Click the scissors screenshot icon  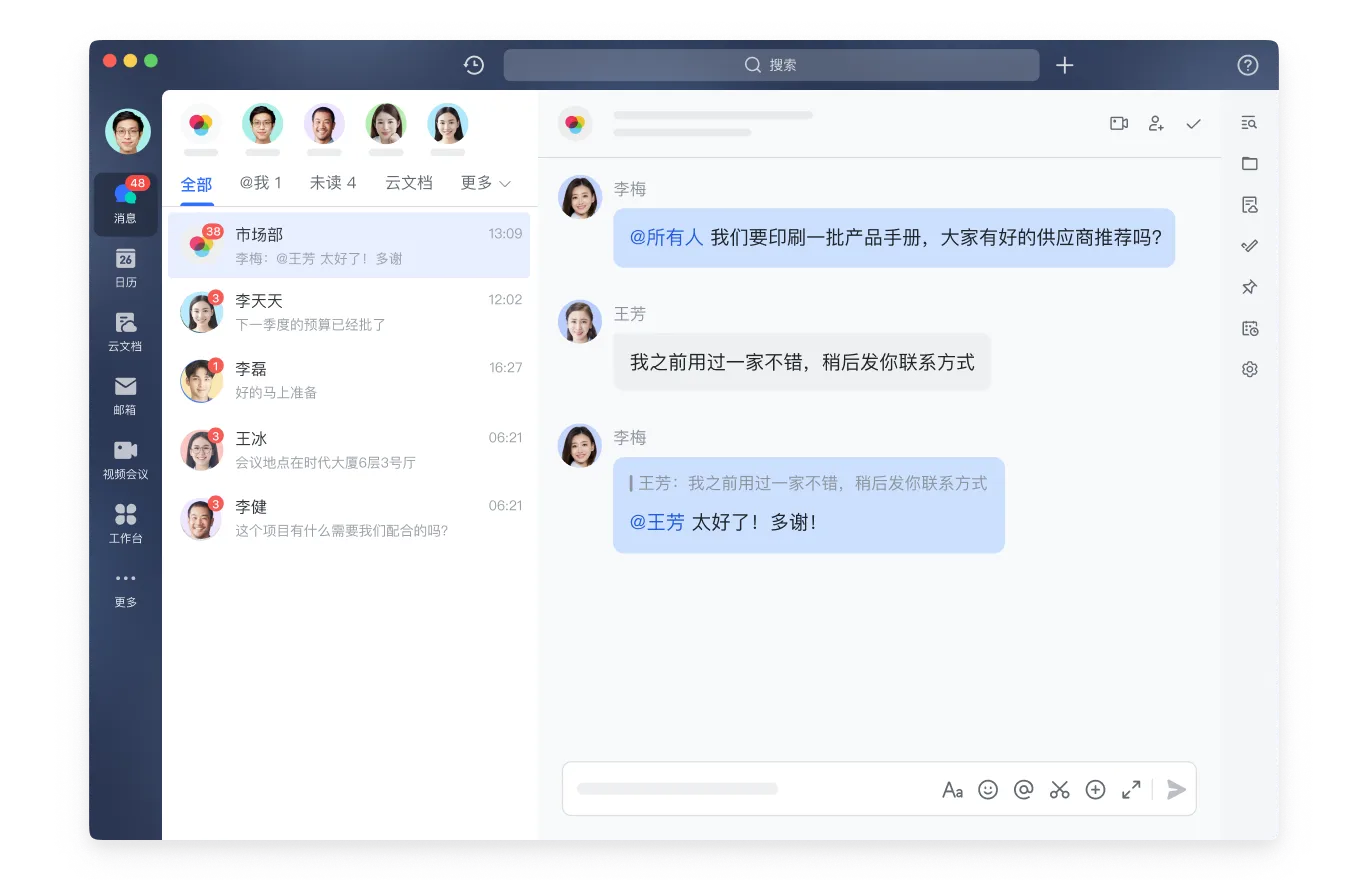(x=1059, y=790)
